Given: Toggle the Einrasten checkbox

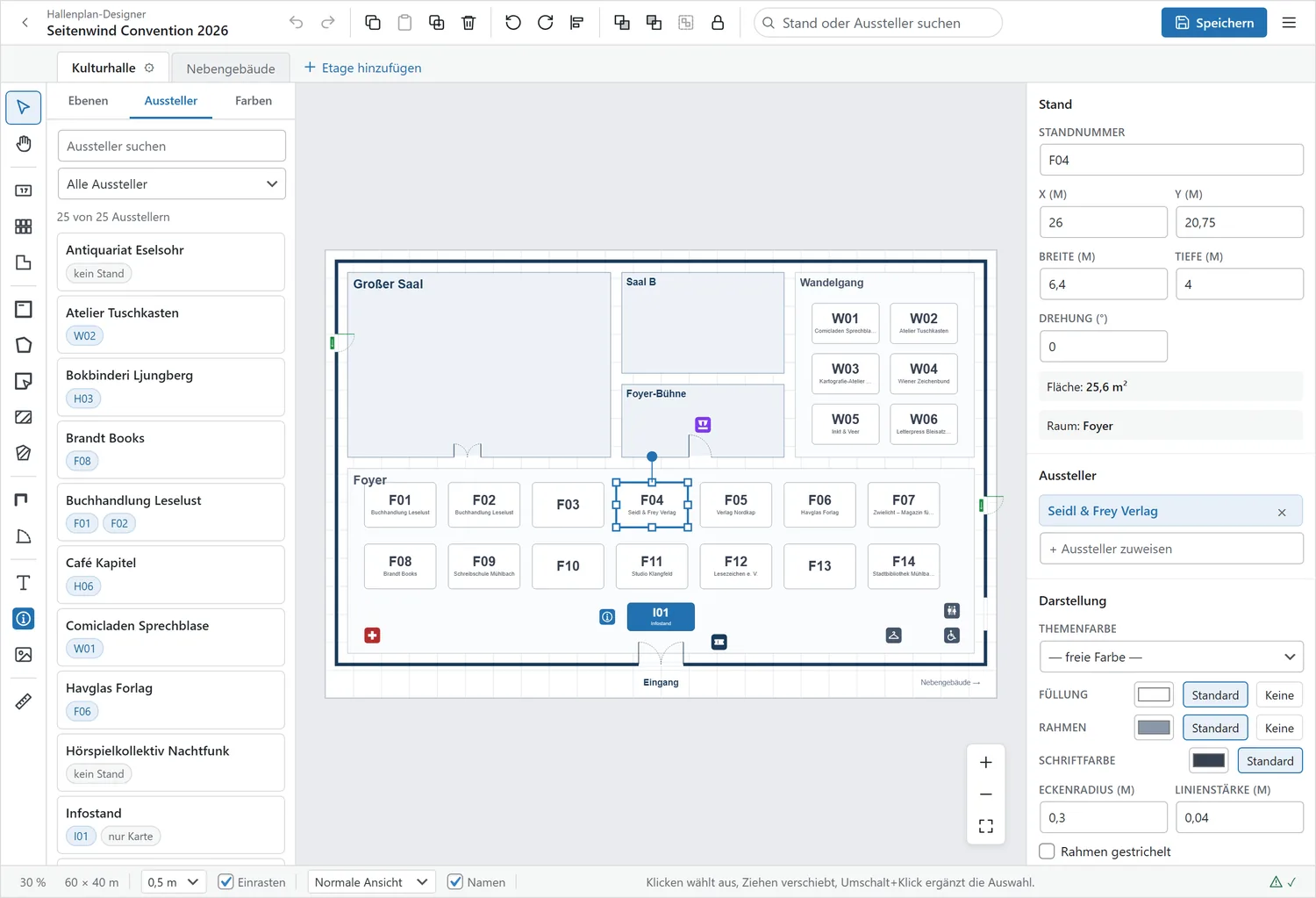Looking at the screenshot, I should coord(226,882).
